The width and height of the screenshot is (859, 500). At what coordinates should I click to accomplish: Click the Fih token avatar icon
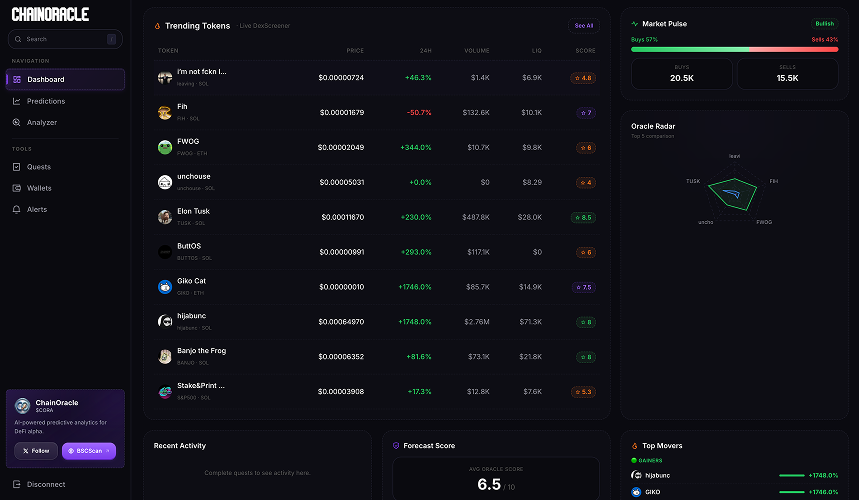(x=165, y=112)
